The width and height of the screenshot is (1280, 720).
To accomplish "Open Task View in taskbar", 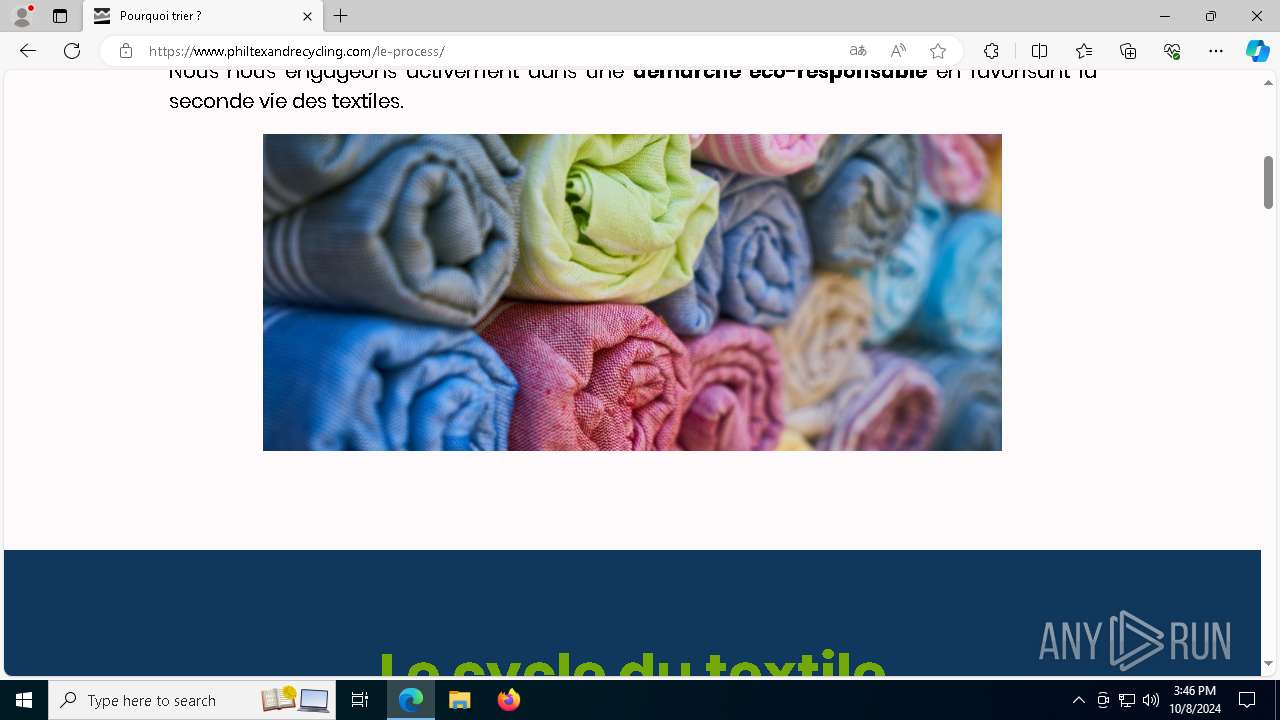I will point(360,700).
